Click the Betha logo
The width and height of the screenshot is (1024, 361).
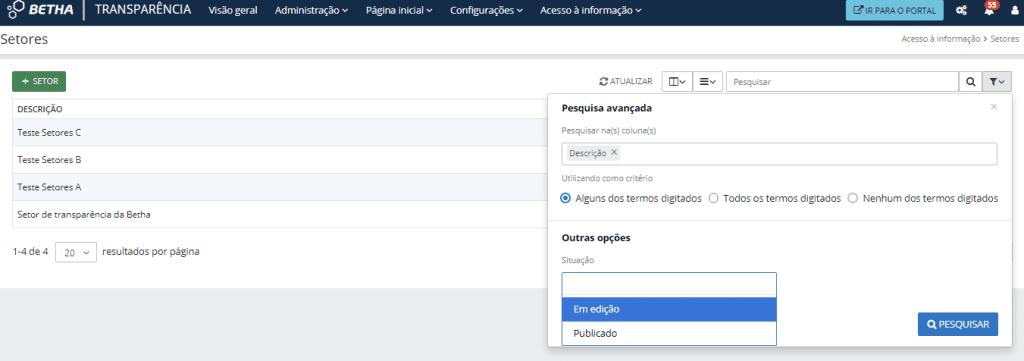pyautogui.click(x=40, y=10)
